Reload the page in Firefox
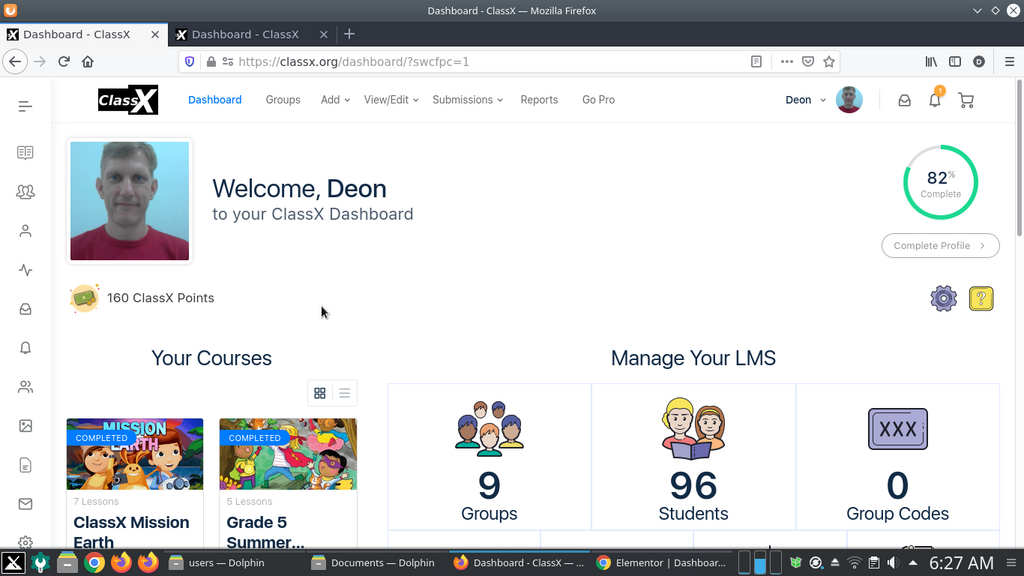 click(63, 61)
